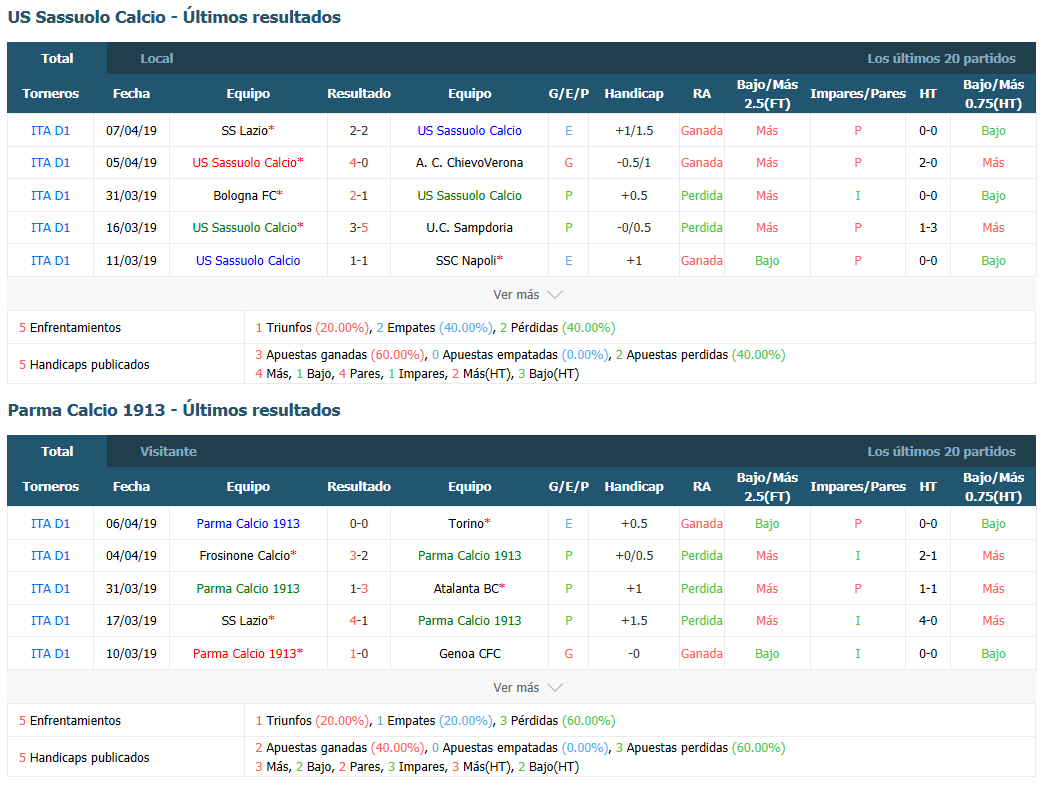Expand Ver más under Sassuolo results
1041x786 pixels.
[527, 294]
